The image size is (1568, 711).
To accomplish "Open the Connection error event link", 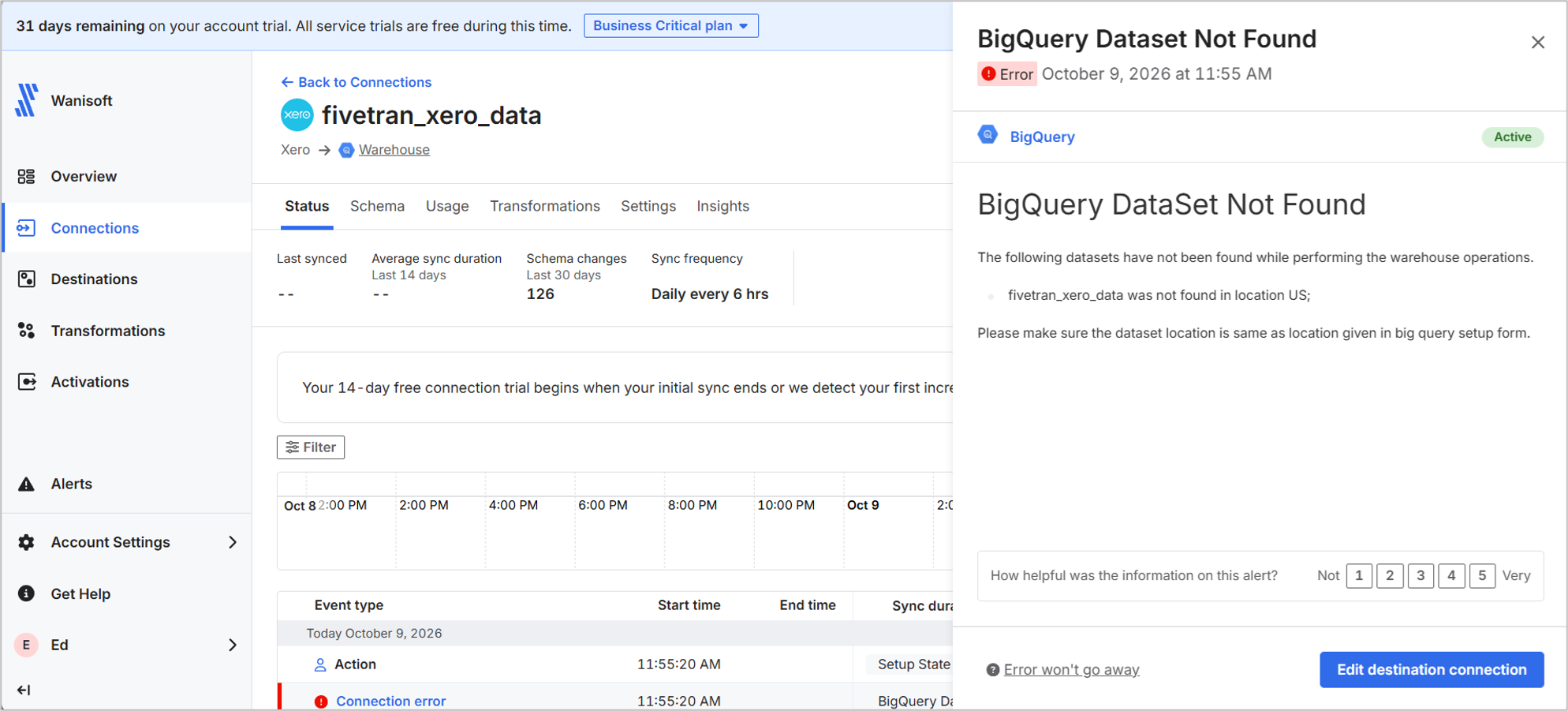I will point(391,702).
